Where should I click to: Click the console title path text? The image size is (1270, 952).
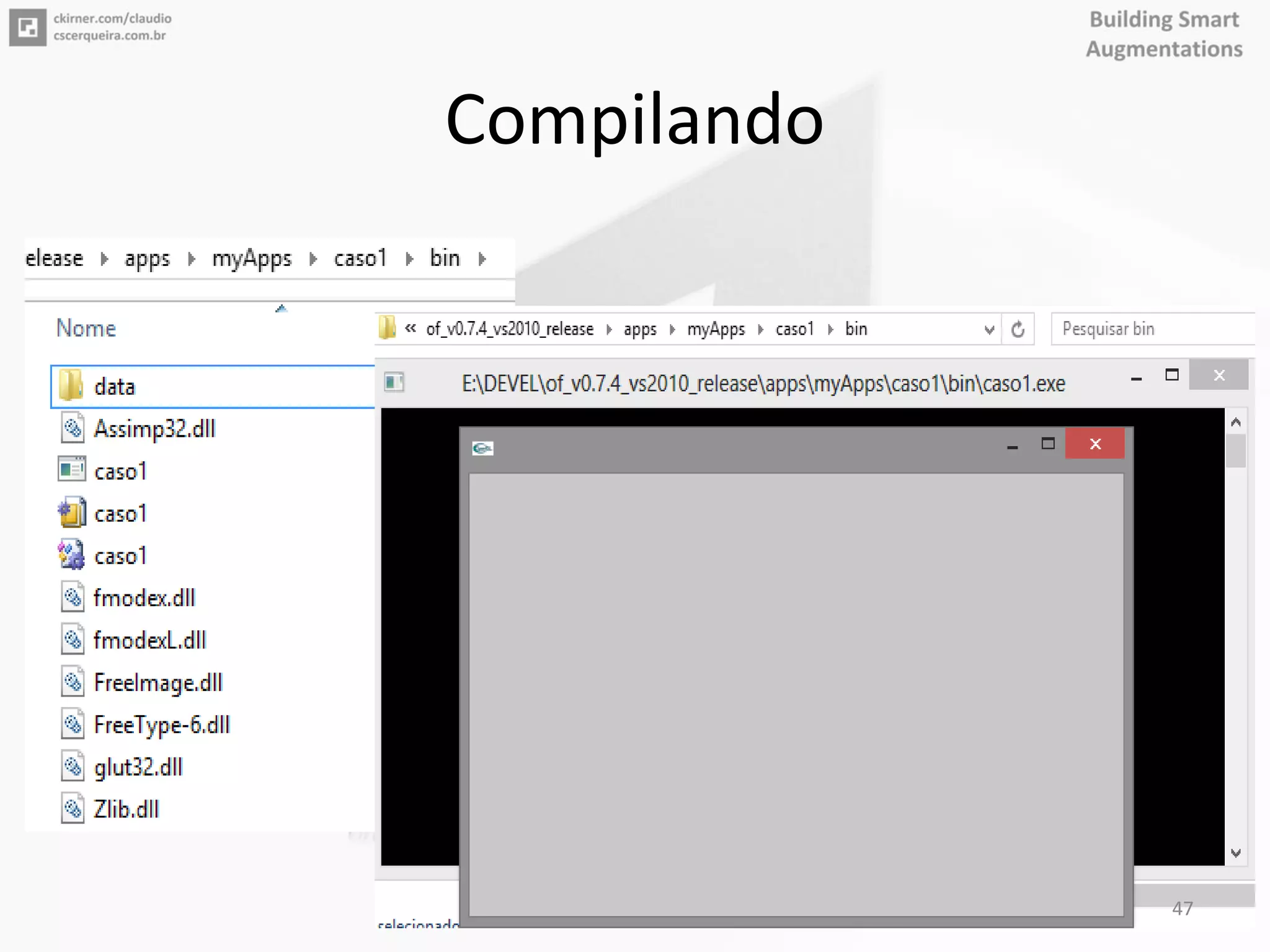[x=763, y=384]
